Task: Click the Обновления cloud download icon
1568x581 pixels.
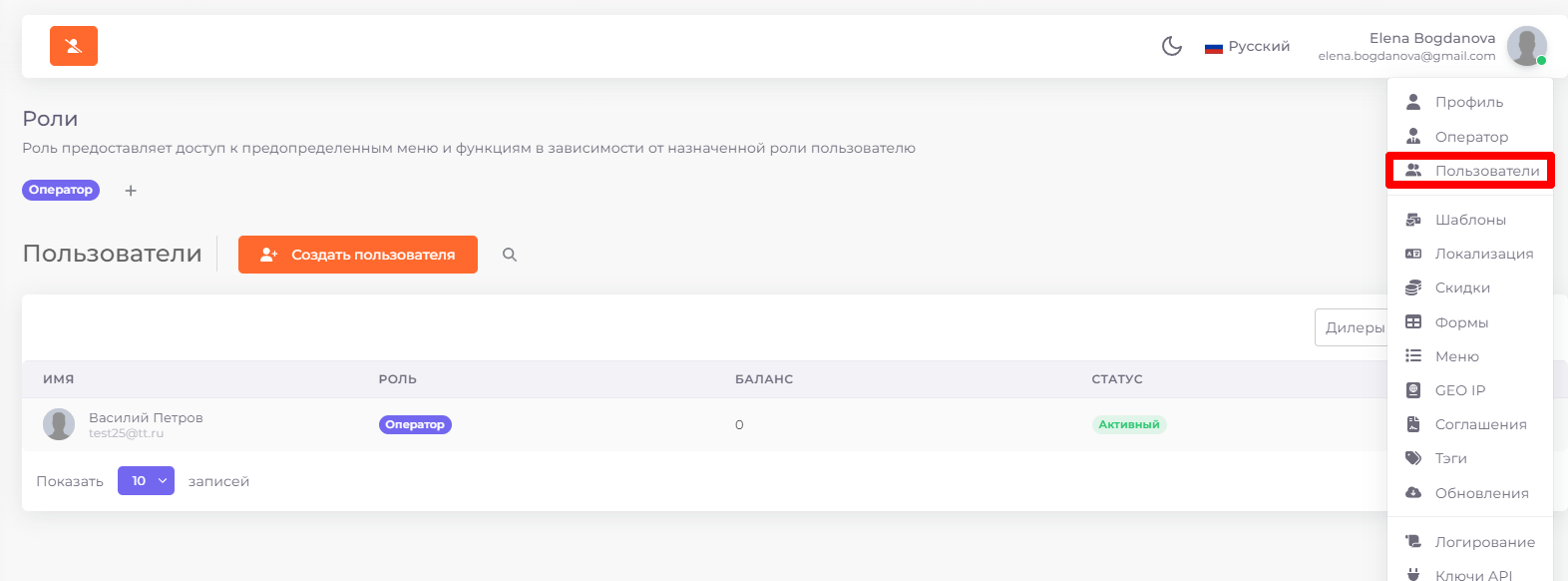Action: [1413, 493]
